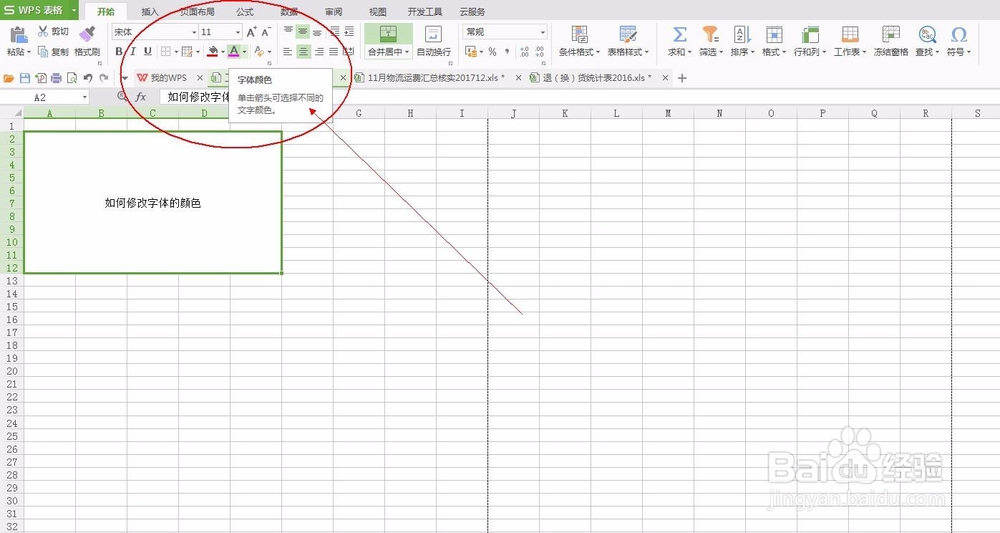Click the Sum sigma icon
Image resolution: width=1000 pixels, height=533 pixels.
pos(680,34)
